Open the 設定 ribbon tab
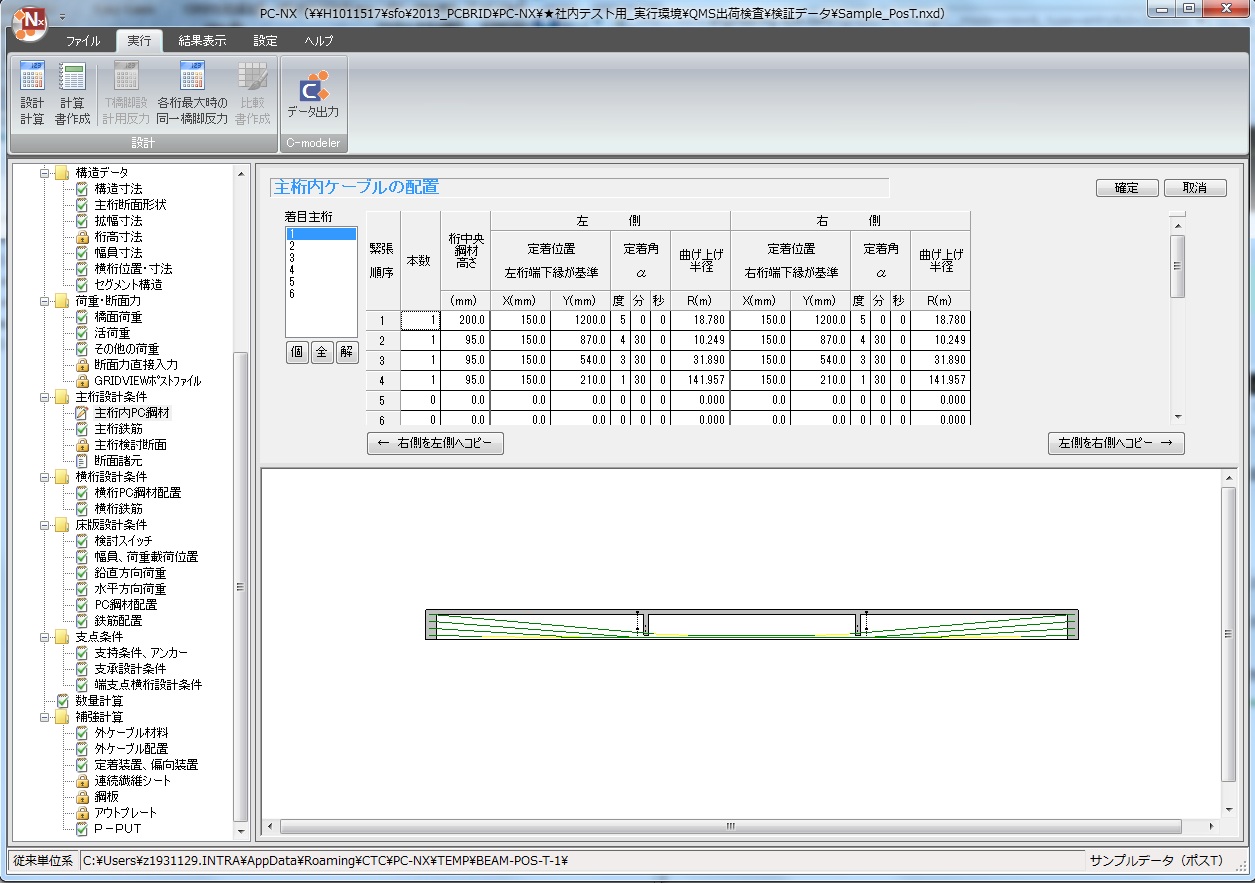The image size is (1255, 883). coord(266,41)
